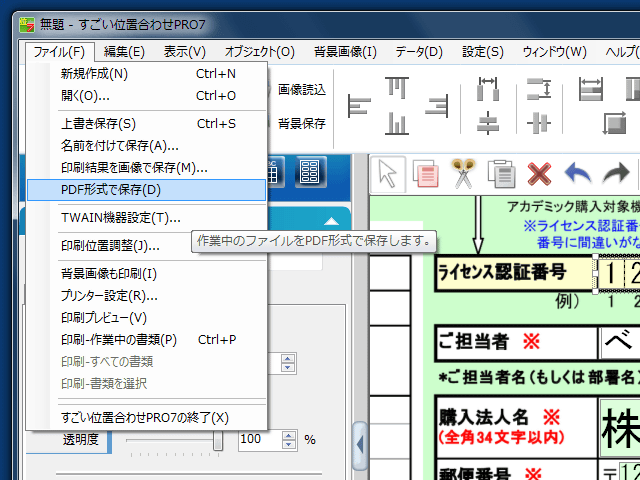This screenshot has width=640, height=480.
Task: Select PDF形式で保存(D) menu item
Action: 147,190
